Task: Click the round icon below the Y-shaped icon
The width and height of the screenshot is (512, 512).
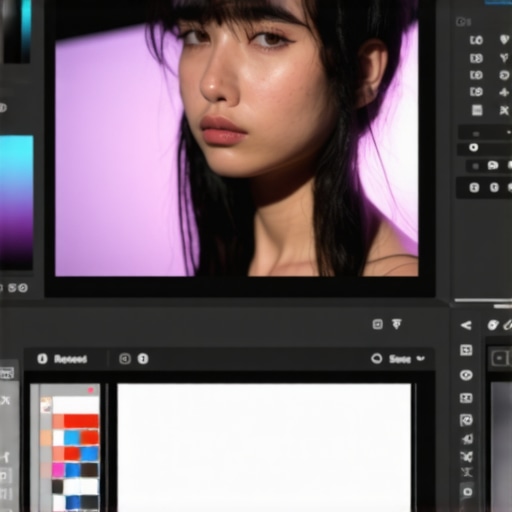Action: pos(505,75)
